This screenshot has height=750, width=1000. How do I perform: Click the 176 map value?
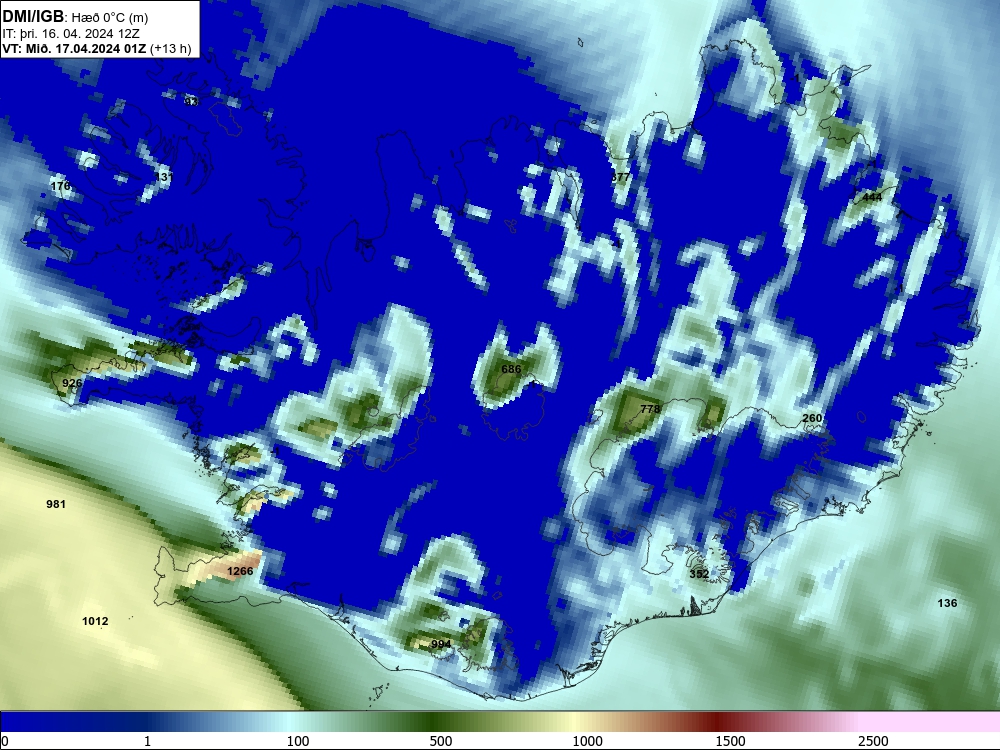61,186
